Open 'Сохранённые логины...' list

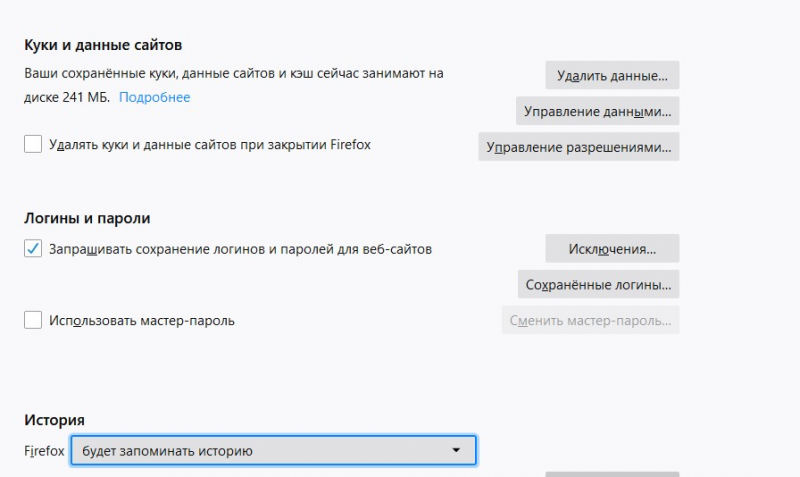[598, 284]
